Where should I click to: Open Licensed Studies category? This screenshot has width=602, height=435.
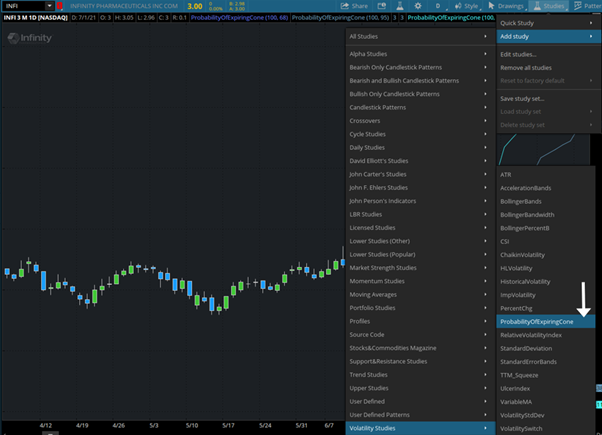[418, 228]
